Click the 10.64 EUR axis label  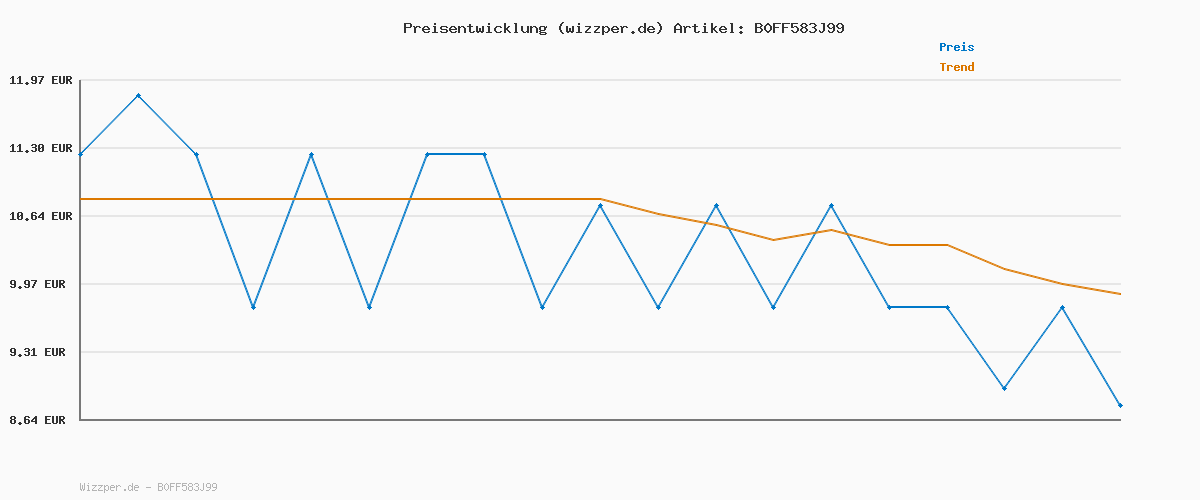pyautogui.click(x=40, y=216)
